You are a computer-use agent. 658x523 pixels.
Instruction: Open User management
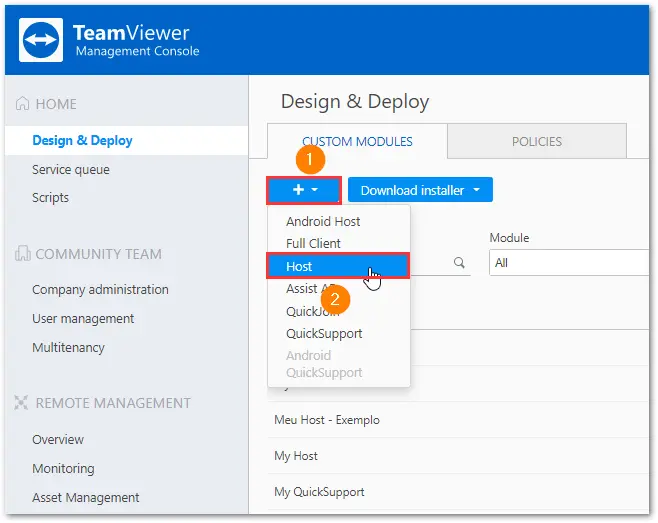point(83,319)
